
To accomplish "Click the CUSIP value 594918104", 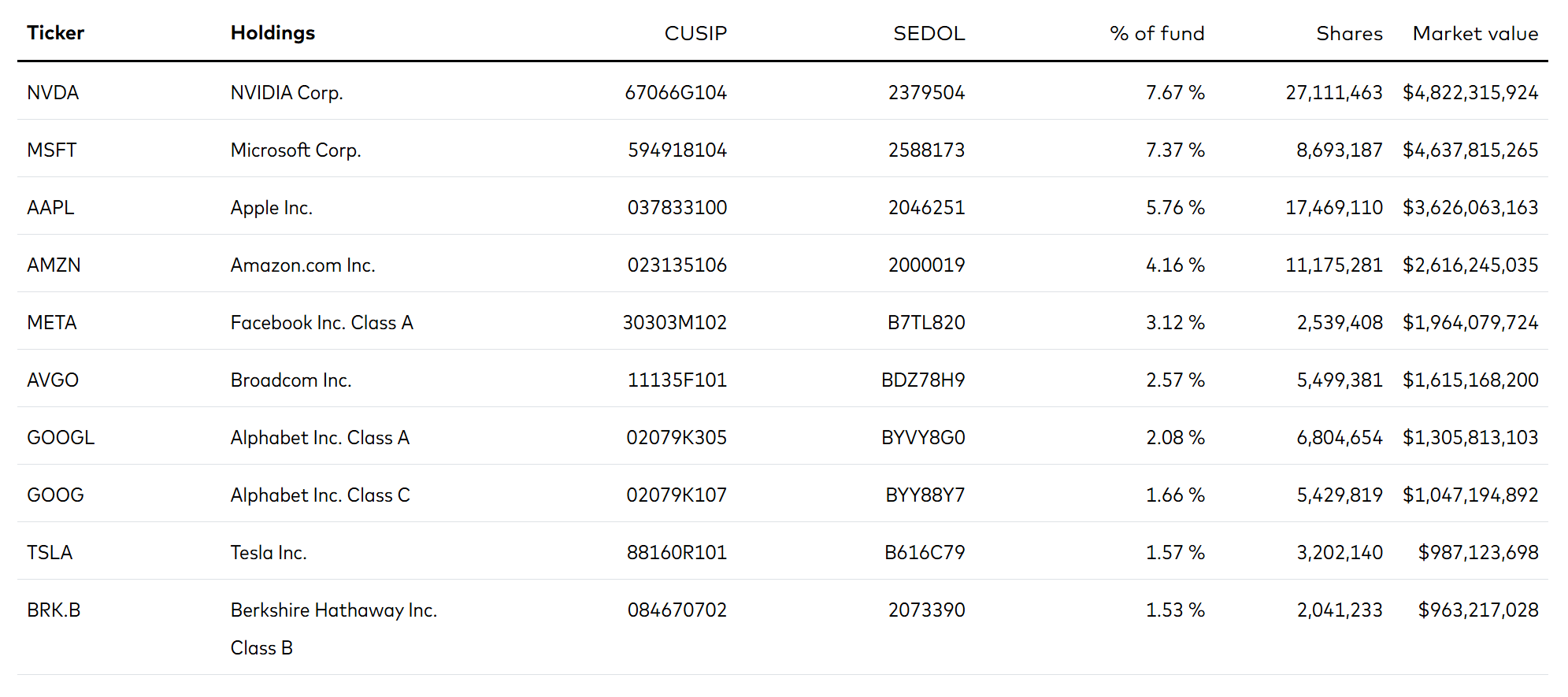I will coord(677,150).
